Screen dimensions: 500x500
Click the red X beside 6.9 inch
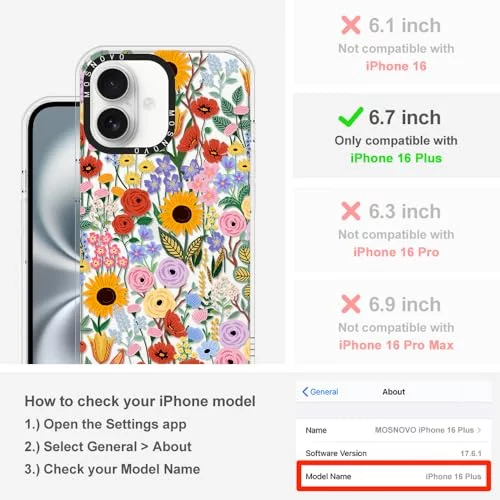[x=350, y=304]
